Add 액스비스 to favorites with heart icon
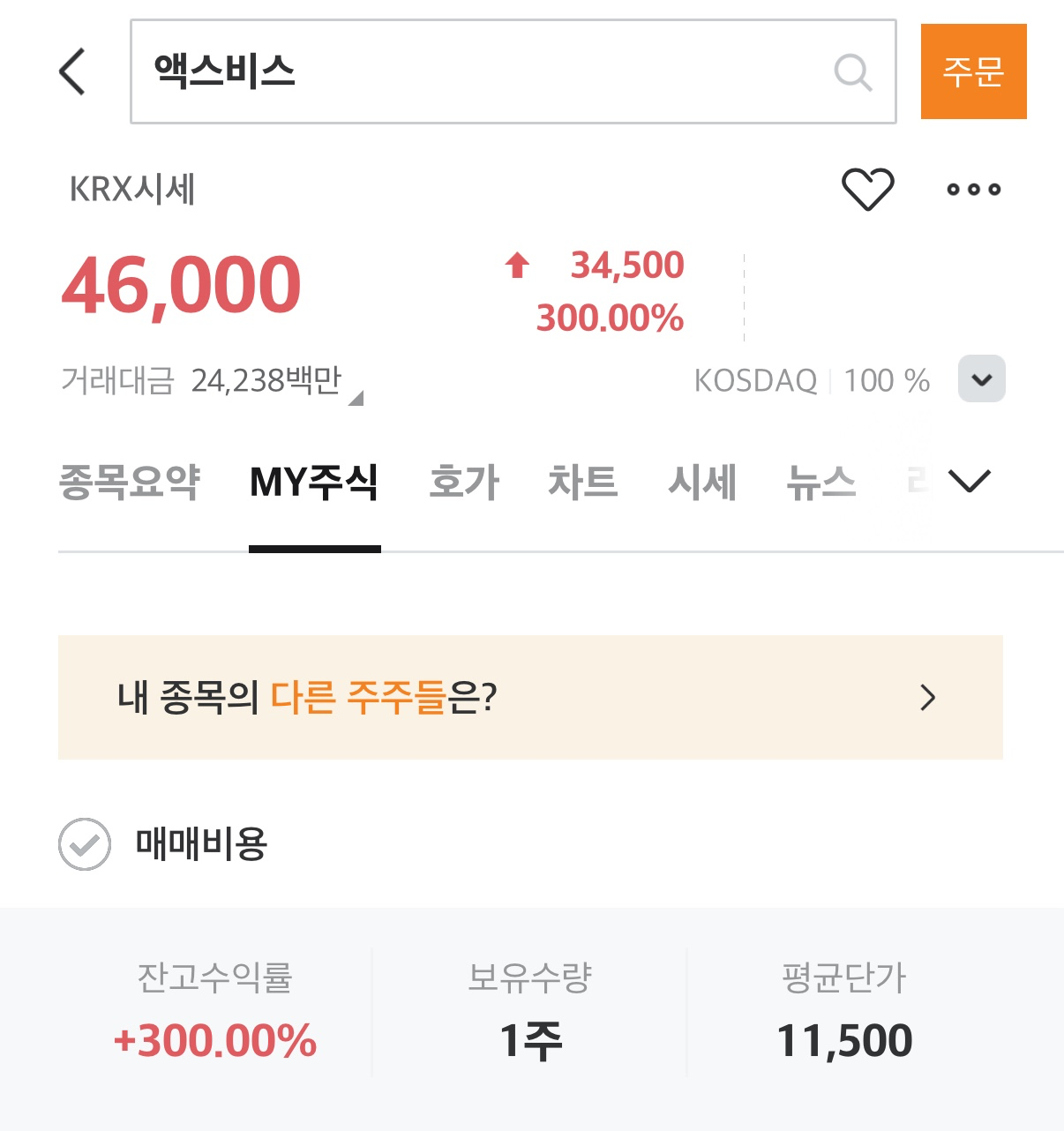 pos(867,189)
